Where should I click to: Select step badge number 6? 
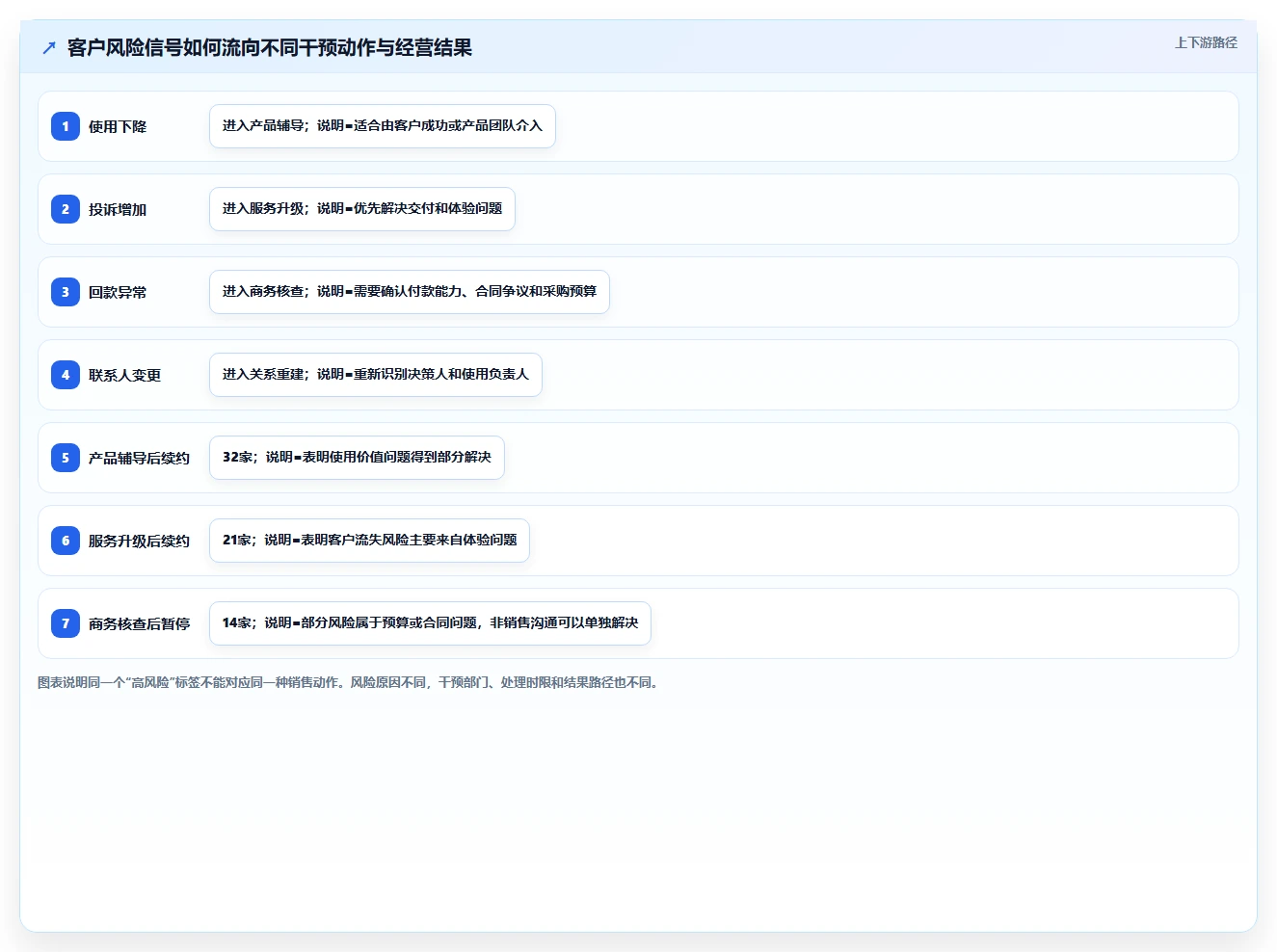pyautogui.click(x=66, y=541)
